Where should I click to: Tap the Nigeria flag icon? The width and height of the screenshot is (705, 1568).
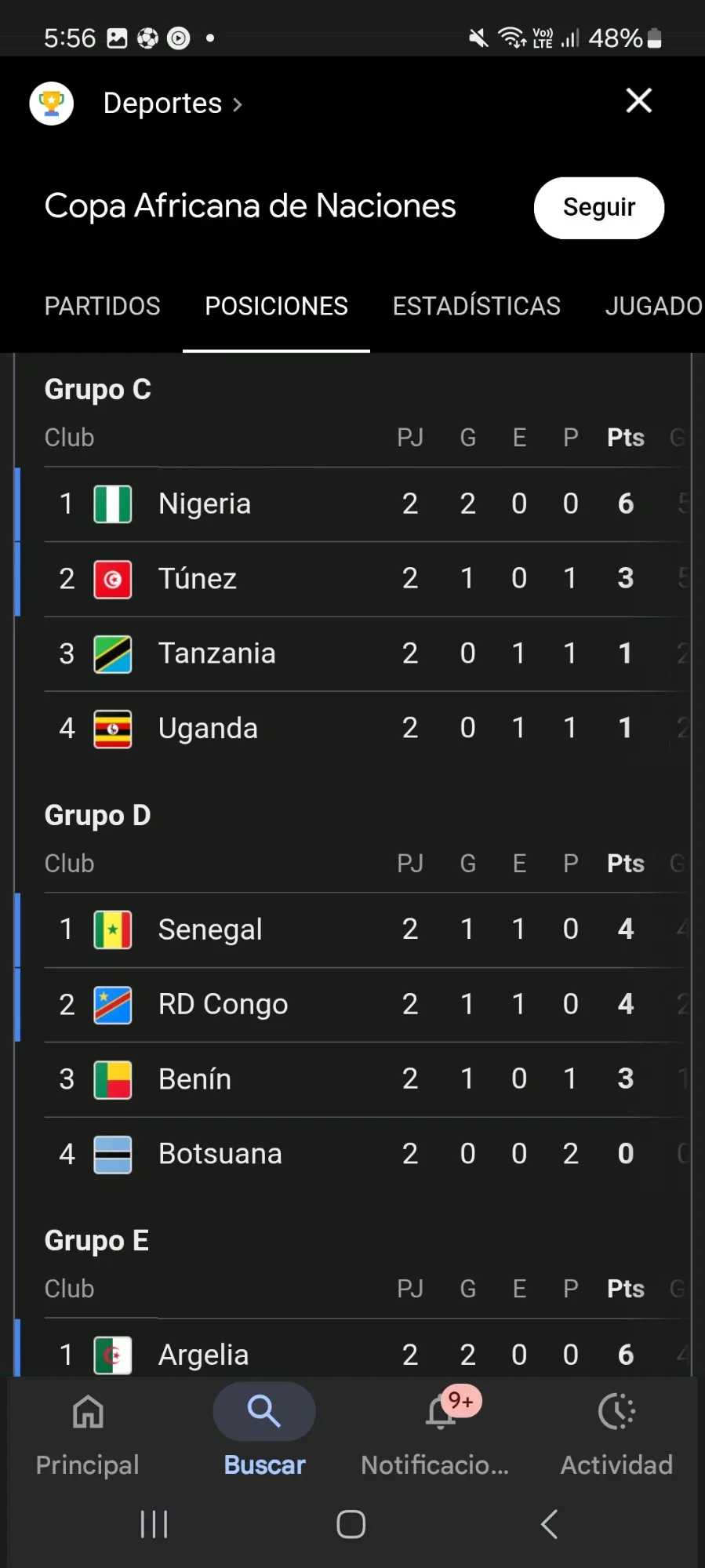click(x=113, y=504)
